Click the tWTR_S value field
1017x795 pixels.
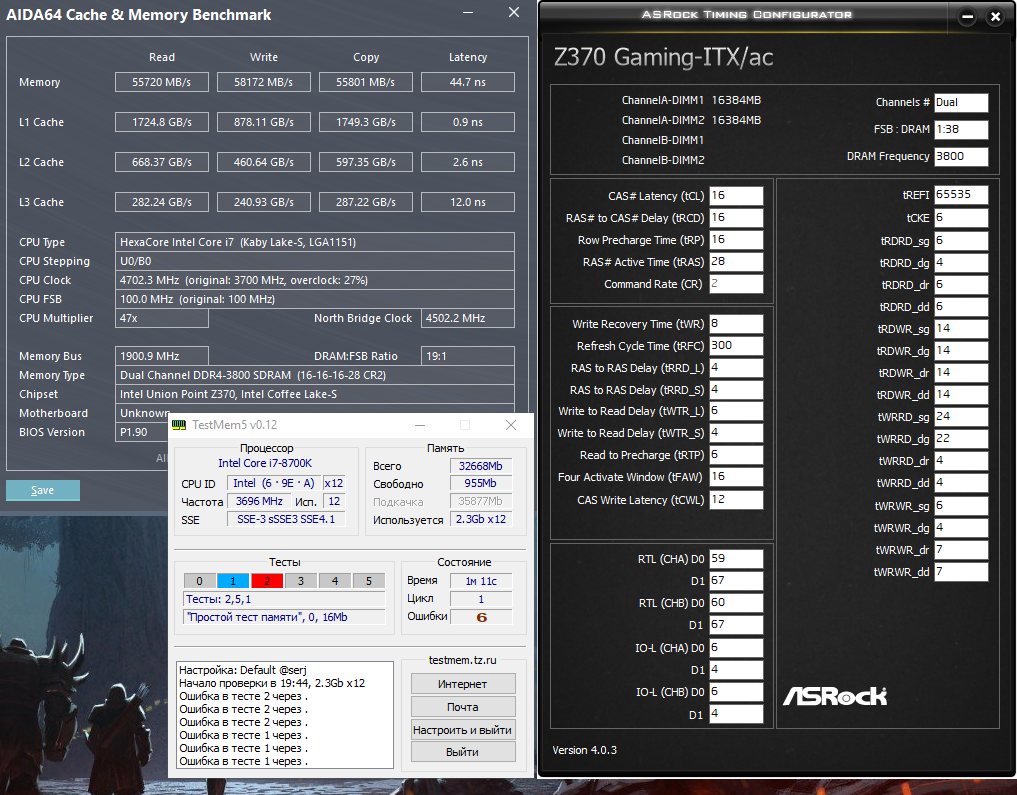736,433
